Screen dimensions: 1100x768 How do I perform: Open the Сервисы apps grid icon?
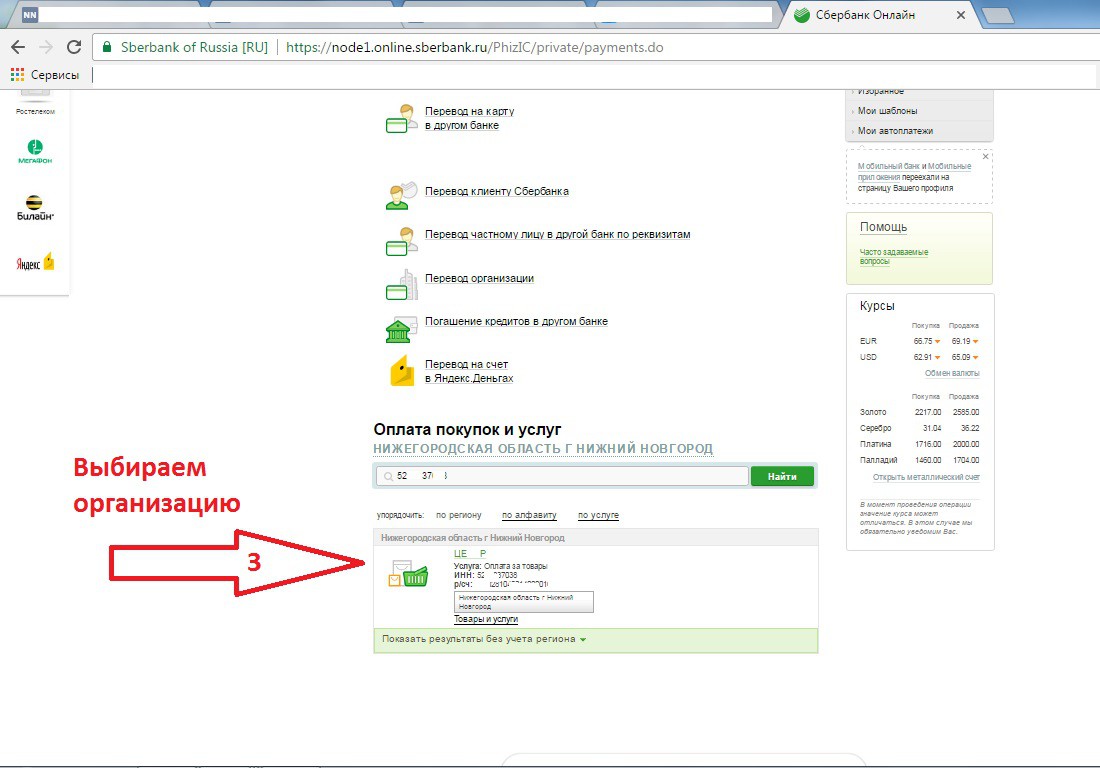pos(17,74)
